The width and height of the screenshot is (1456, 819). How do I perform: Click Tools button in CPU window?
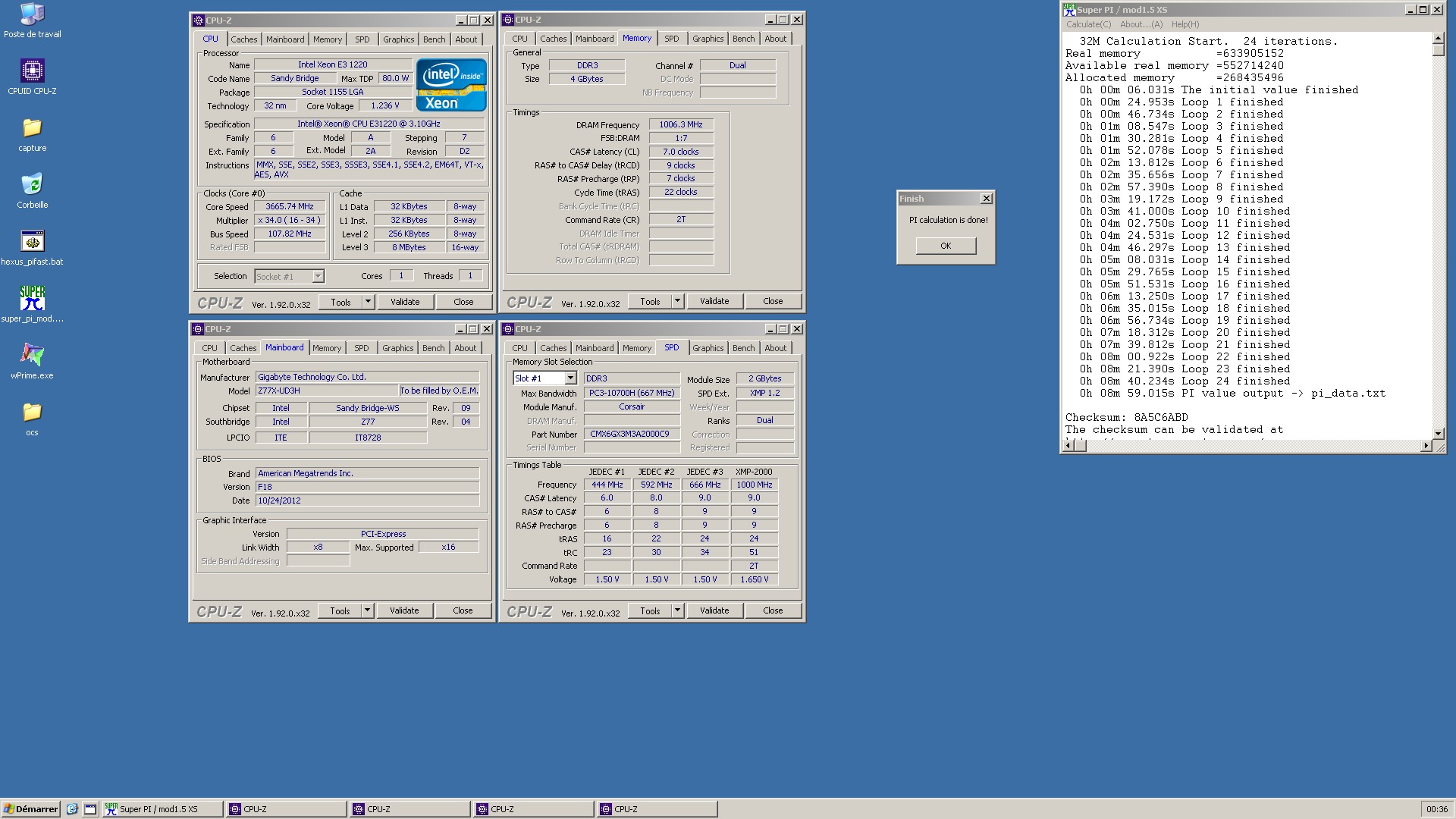click(340, 302)
